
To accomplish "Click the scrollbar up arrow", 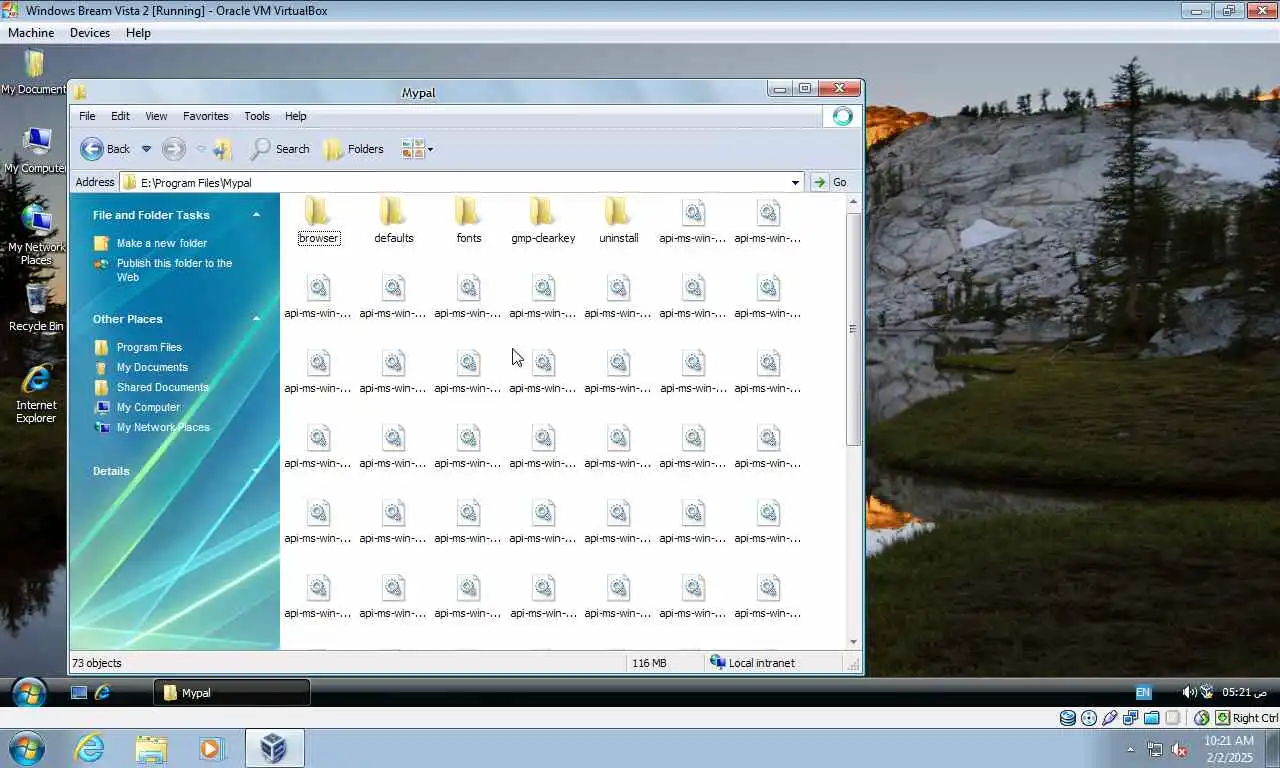I will [x=853, y=203].
